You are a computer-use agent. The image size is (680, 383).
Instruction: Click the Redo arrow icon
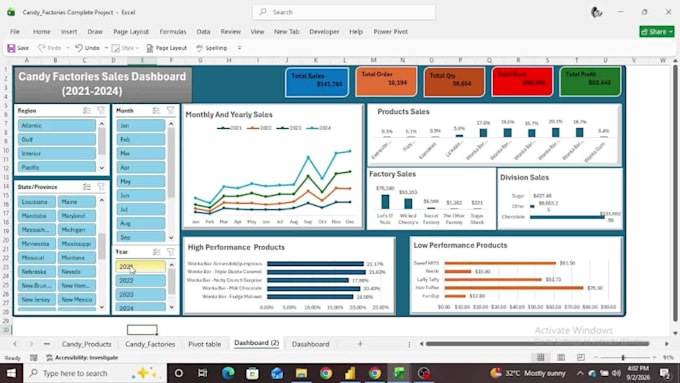pos(42,48)
